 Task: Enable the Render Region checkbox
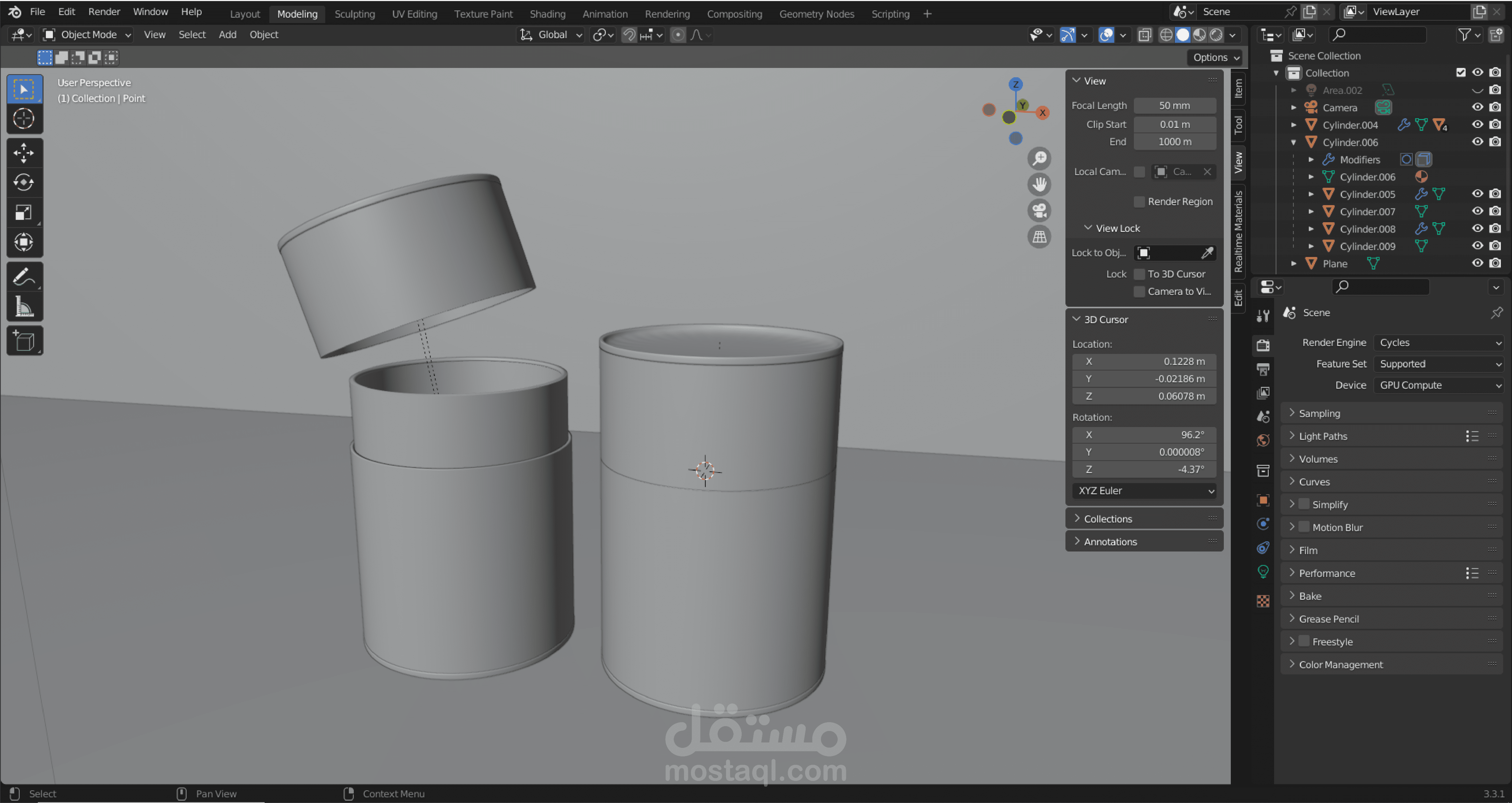tap(1139, 202)
